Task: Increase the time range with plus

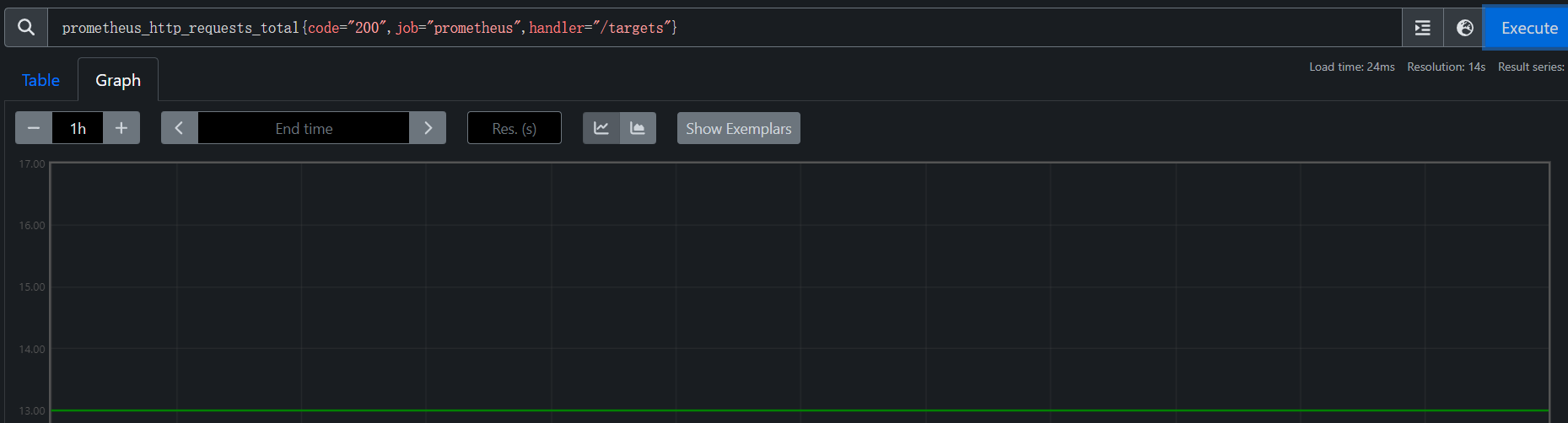Action: coord(121,128)
